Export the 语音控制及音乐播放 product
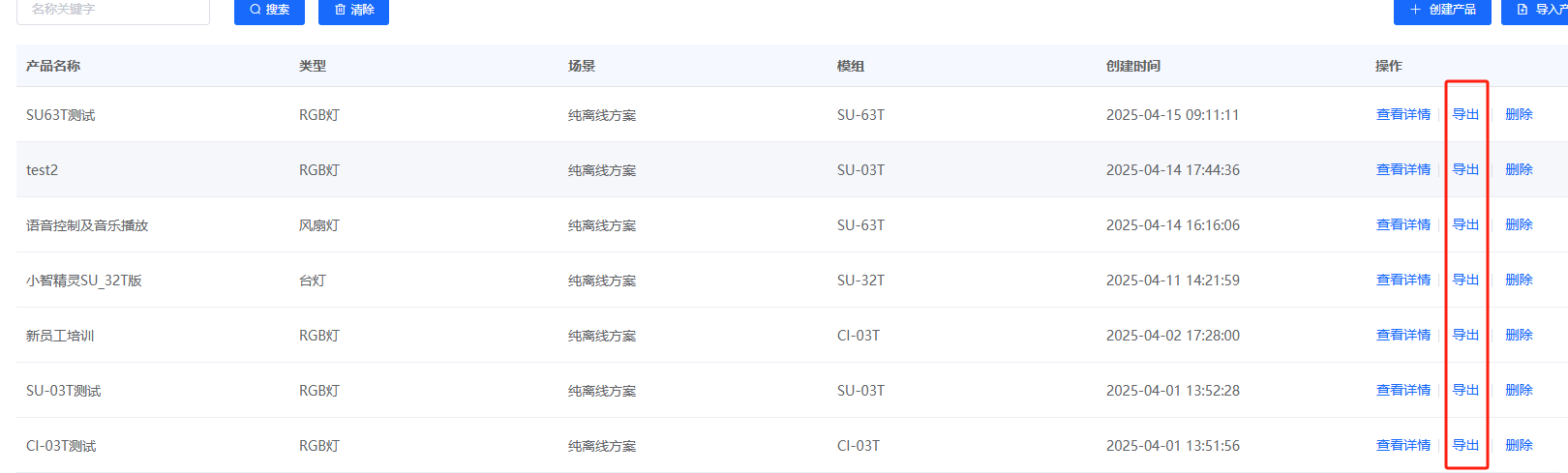 tap(1465, 224)
